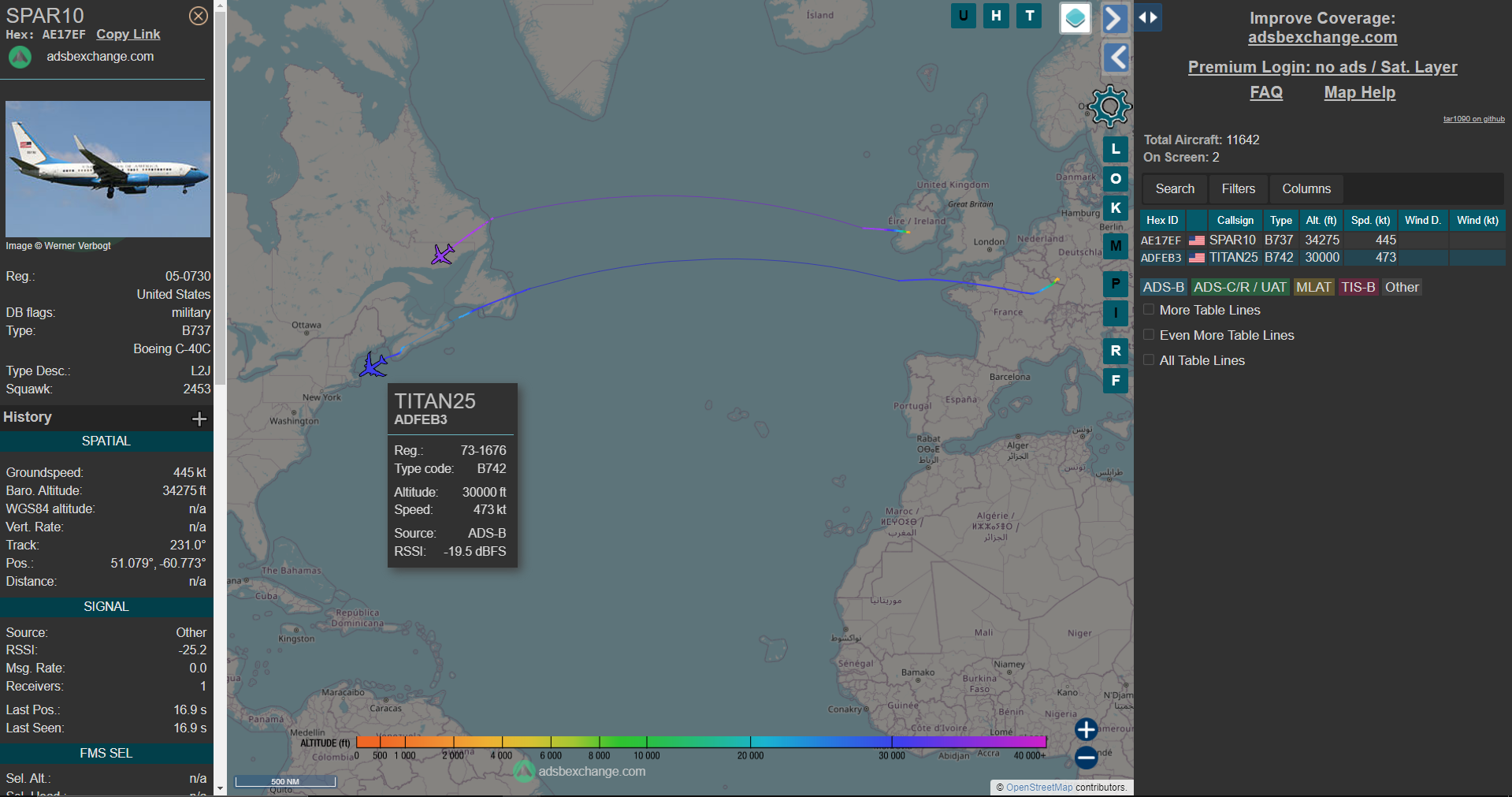Image resolution: width=1512 pixels, height=797 pixels.
Task: Toggle the ADS-B source legend label
Action: tap(1164, 288)
